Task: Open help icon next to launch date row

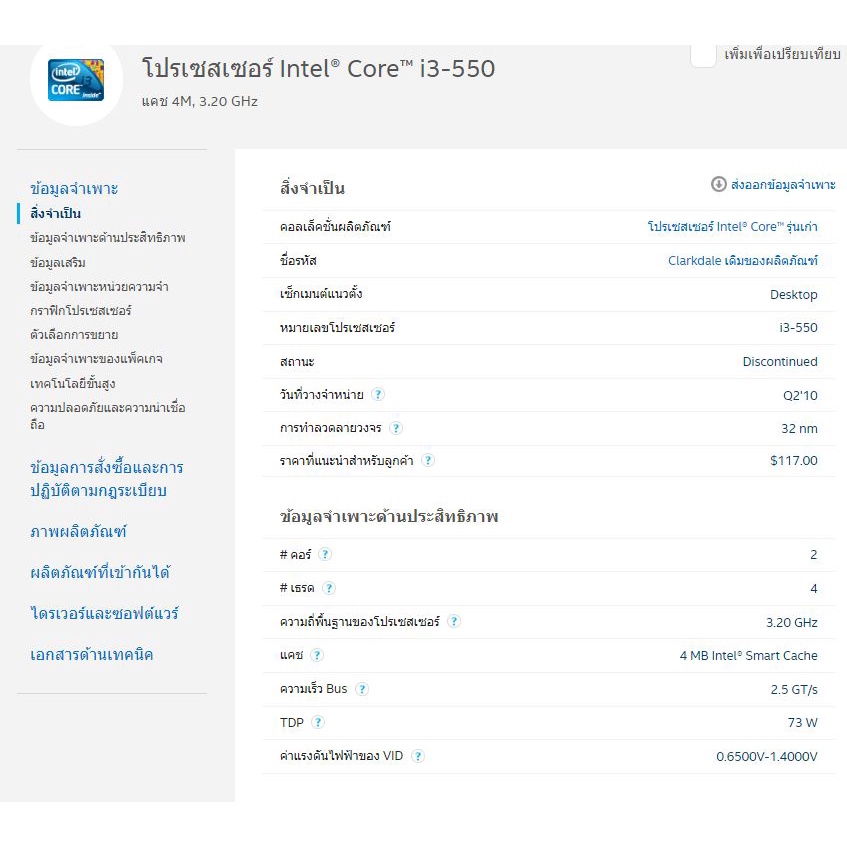Action: click(378, 395)
